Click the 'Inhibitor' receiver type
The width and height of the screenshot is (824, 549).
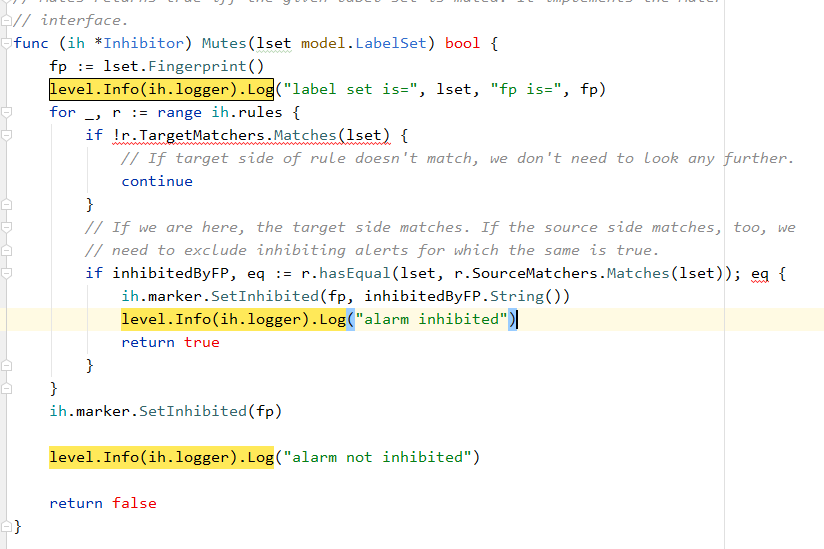click(143, 43)
